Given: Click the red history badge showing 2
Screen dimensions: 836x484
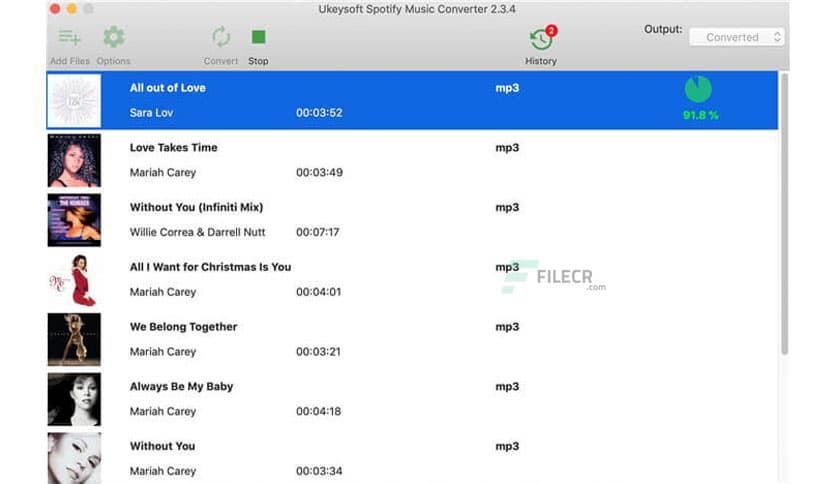Looking at the screenshot, I should (x=551, y=30).
